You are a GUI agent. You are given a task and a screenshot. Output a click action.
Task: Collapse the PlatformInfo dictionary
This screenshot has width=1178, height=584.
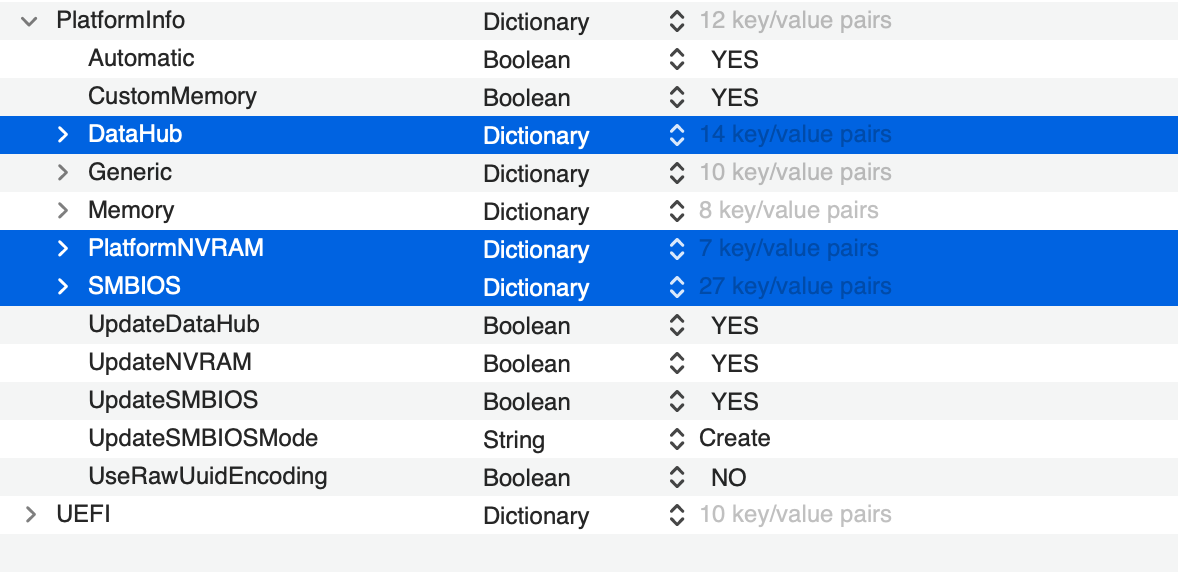click(28, 21)
